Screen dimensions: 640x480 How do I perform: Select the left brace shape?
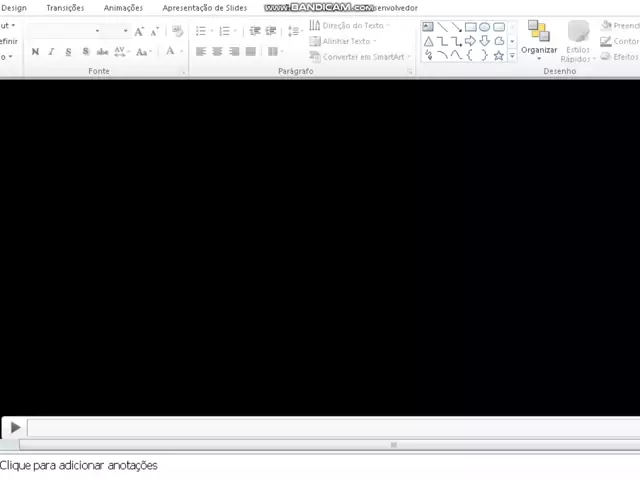tap(470, 55)
